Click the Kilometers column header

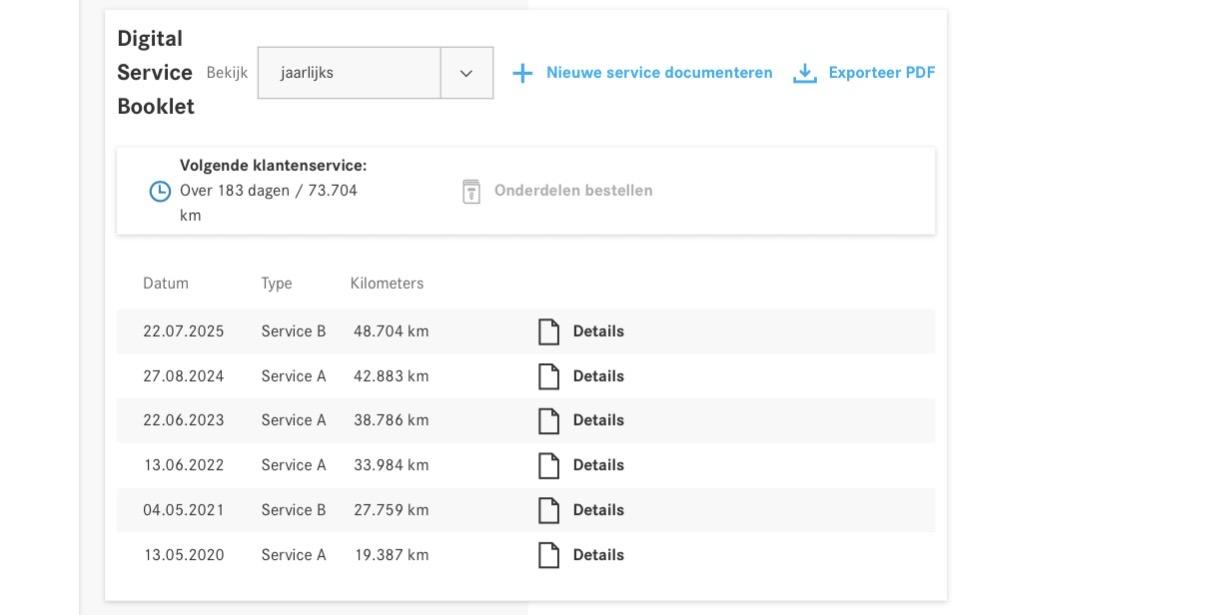pos(387,284)
